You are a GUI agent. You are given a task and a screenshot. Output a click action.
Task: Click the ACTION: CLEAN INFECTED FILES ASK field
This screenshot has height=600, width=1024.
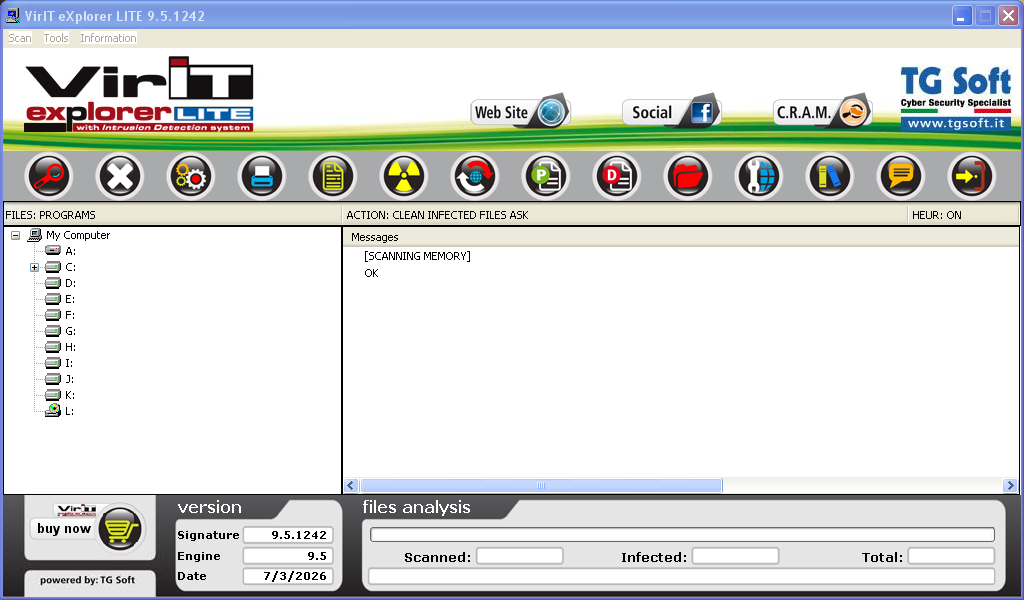(x=624, y=215)
